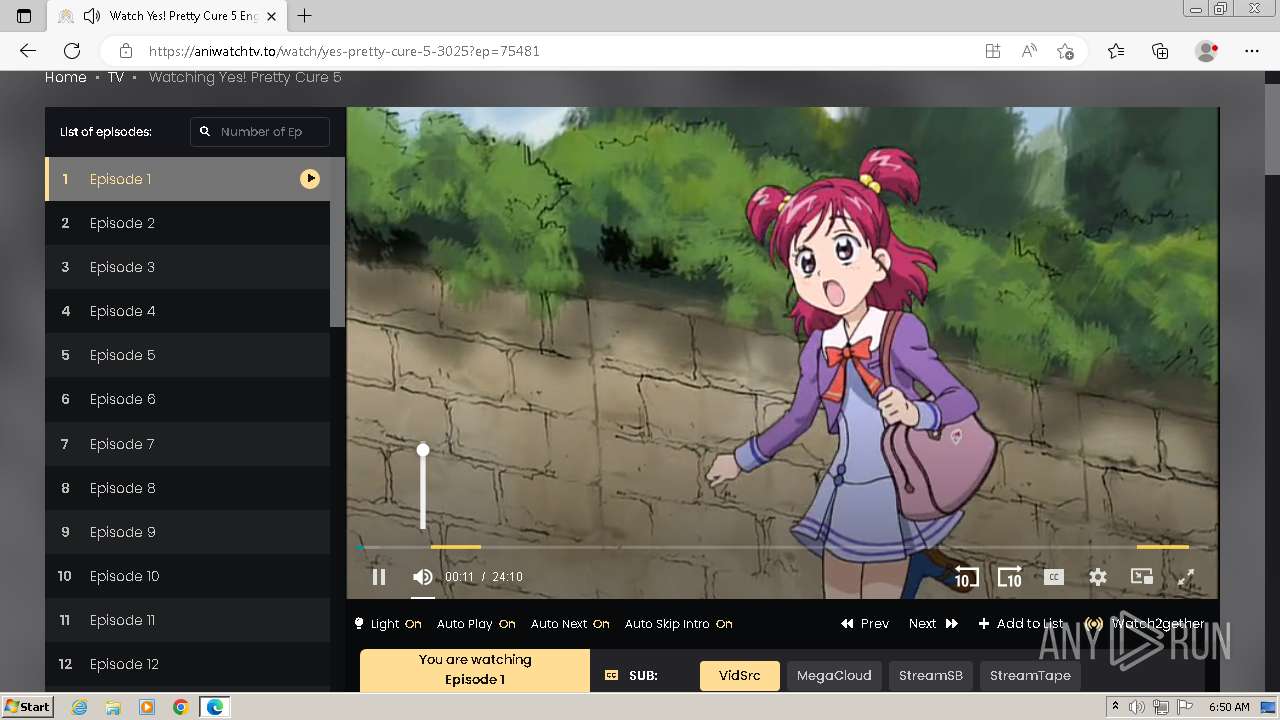Screen dimensions: 1280x720
Task: Click episode list scrollbar
Action: coord(337,242)
